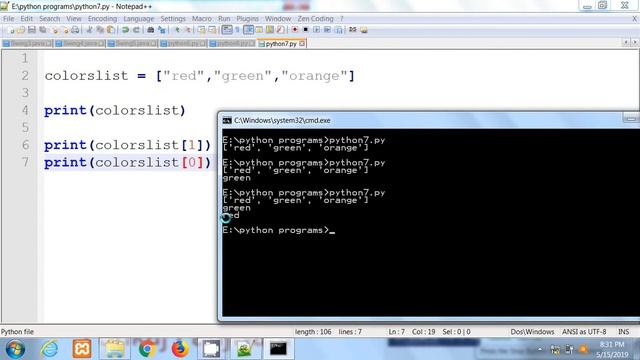Open the Window menu
Screen dimensions: 640x360
278,19
